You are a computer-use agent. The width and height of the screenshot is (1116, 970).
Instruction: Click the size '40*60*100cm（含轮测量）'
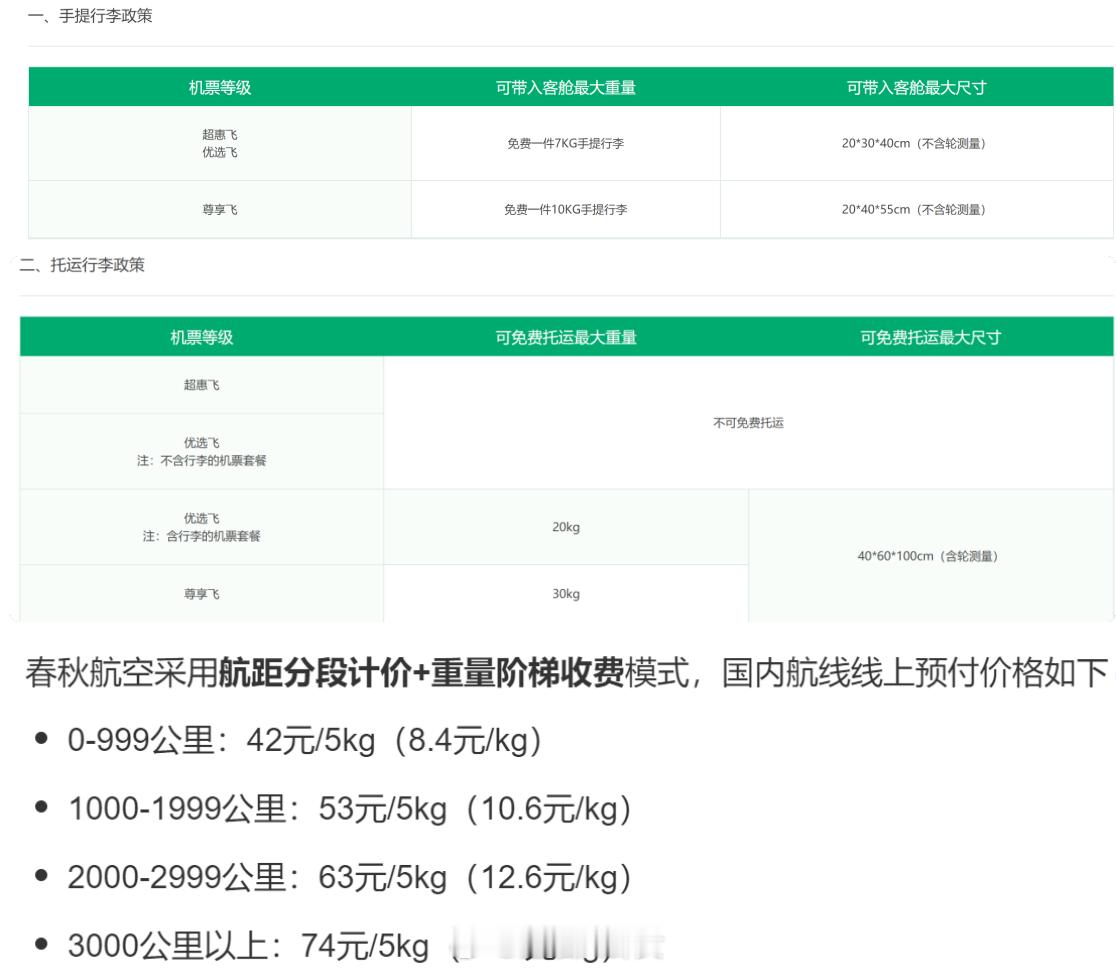click(930, 556)
